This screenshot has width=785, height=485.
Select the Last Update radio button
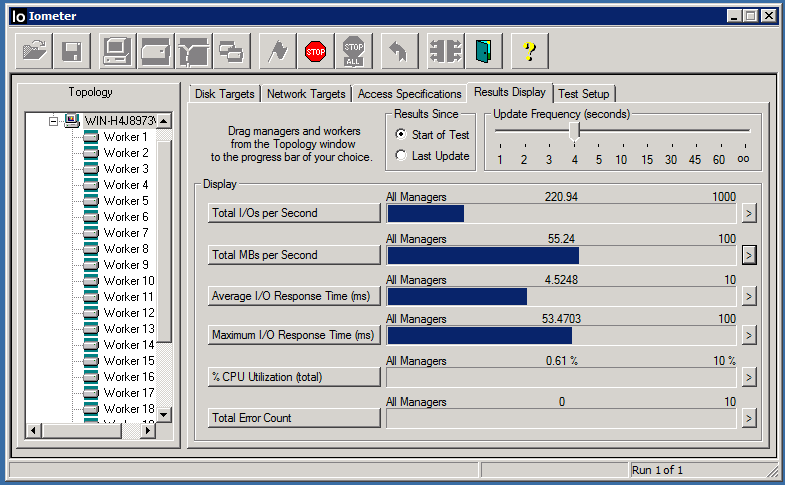(401, 156)
